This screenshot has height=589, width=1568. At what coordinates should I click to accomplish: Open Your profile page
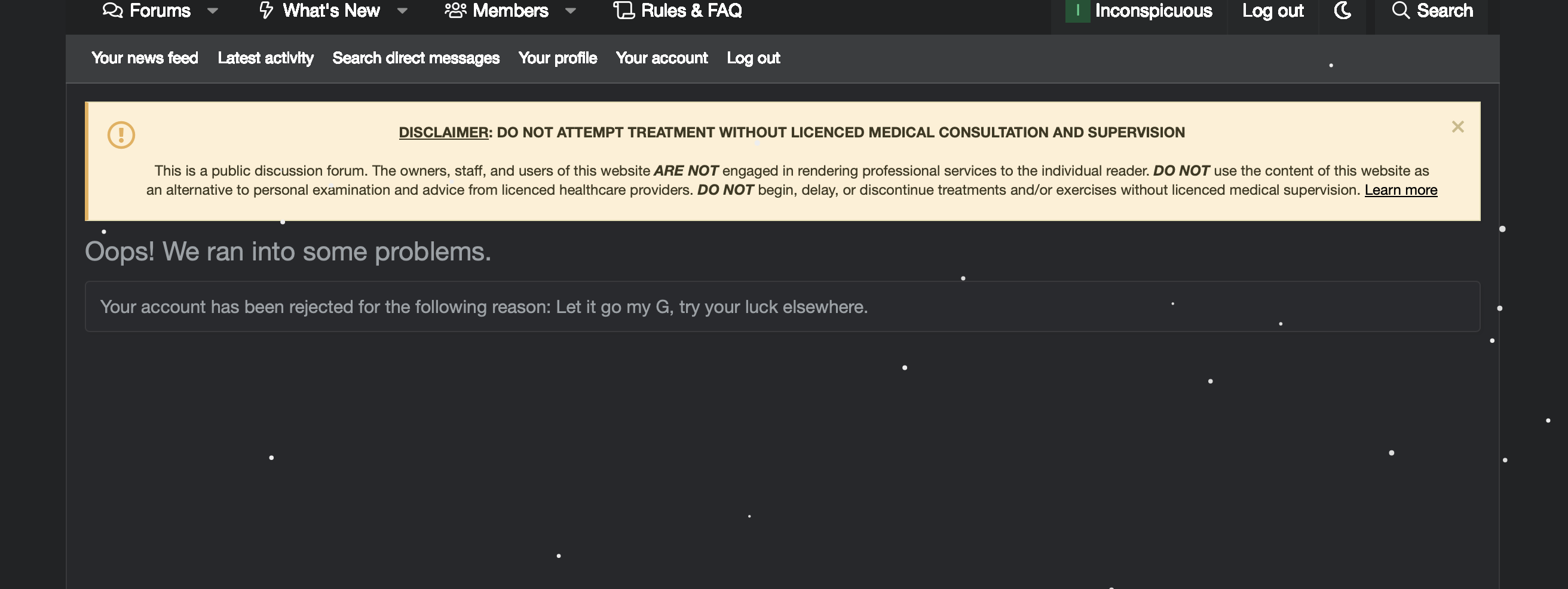558,58
